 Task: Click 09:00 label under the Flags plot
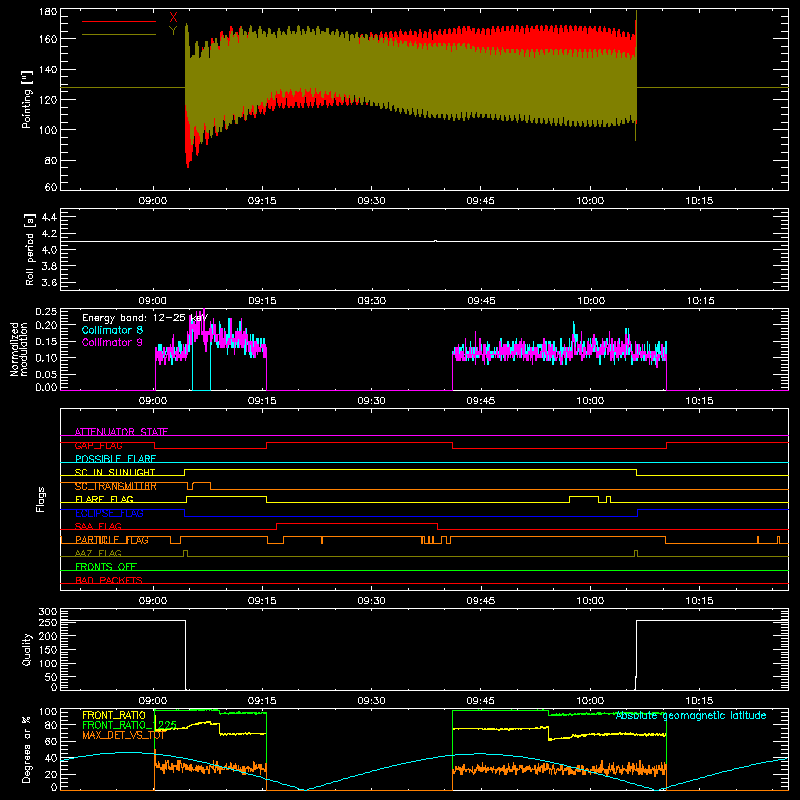click(x=153, y=601)
